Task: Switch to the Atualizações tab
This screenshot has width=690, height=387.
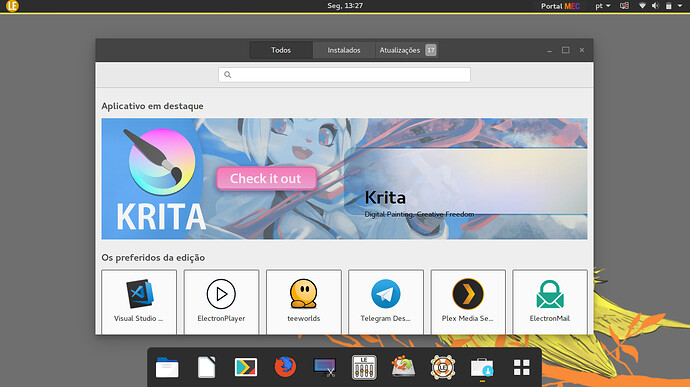Action: click(x=407, y=50)
